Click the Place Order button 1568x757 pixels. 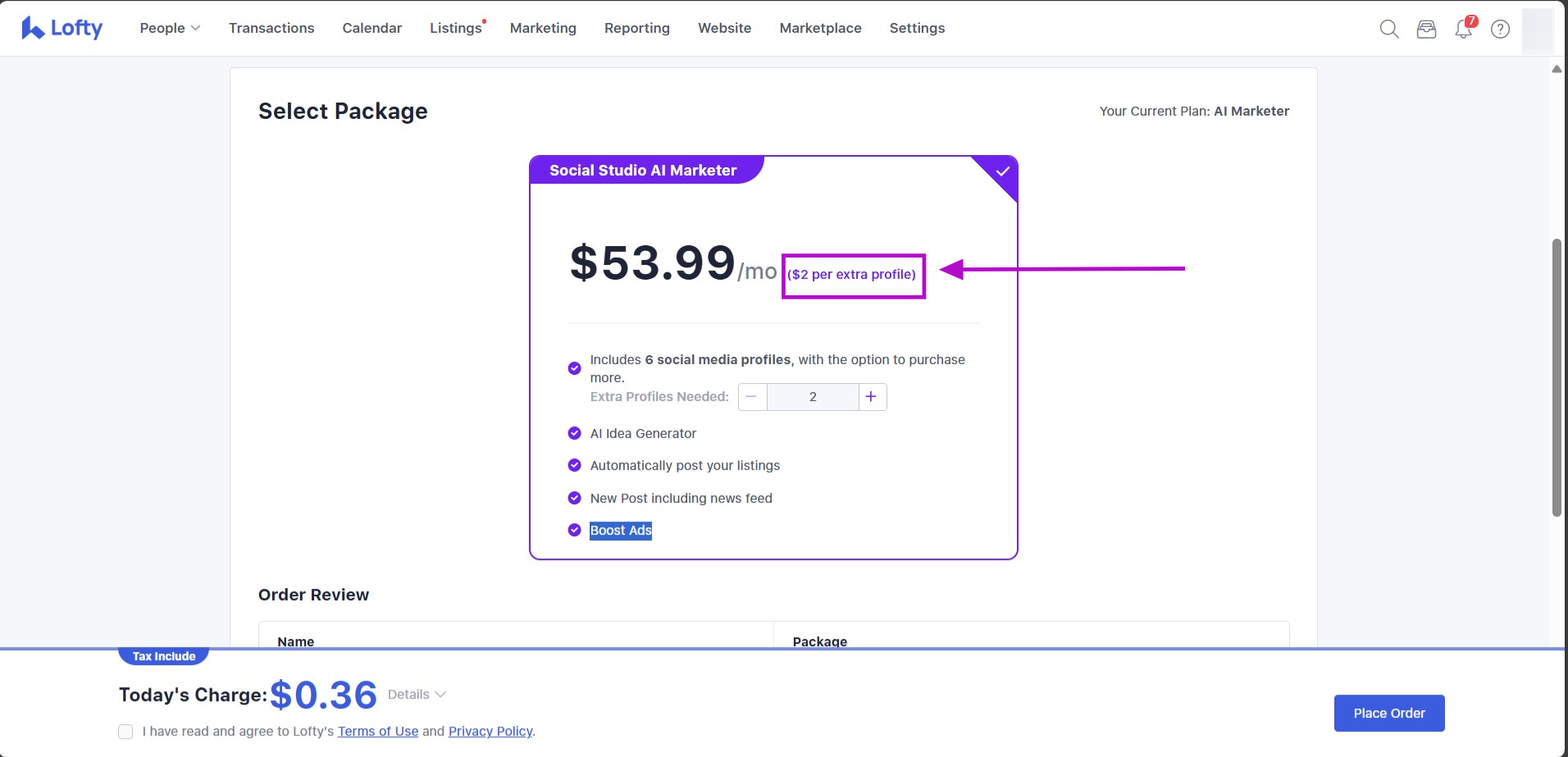(x=1388, y=714)
